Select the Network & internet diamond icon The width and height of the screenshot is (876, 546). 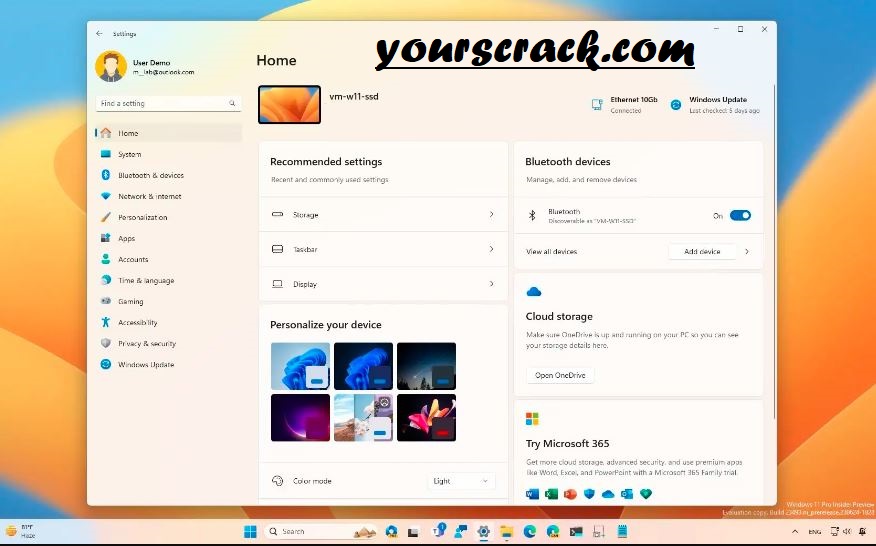106,196
